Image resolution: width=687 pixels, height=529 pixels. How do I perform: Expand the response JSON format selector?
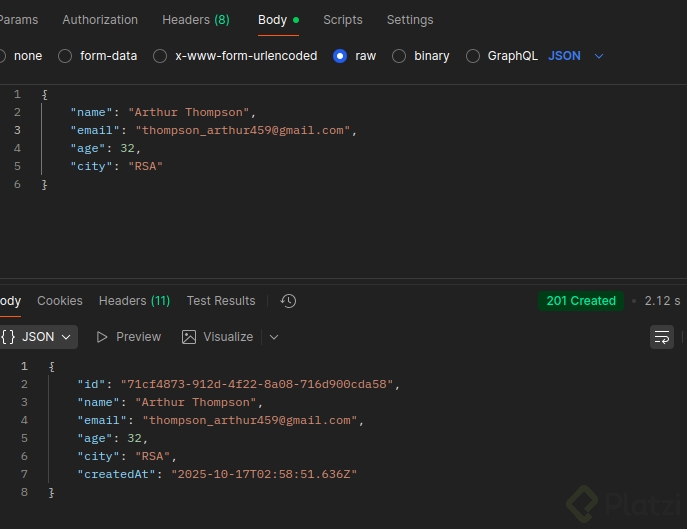point(38,337)
